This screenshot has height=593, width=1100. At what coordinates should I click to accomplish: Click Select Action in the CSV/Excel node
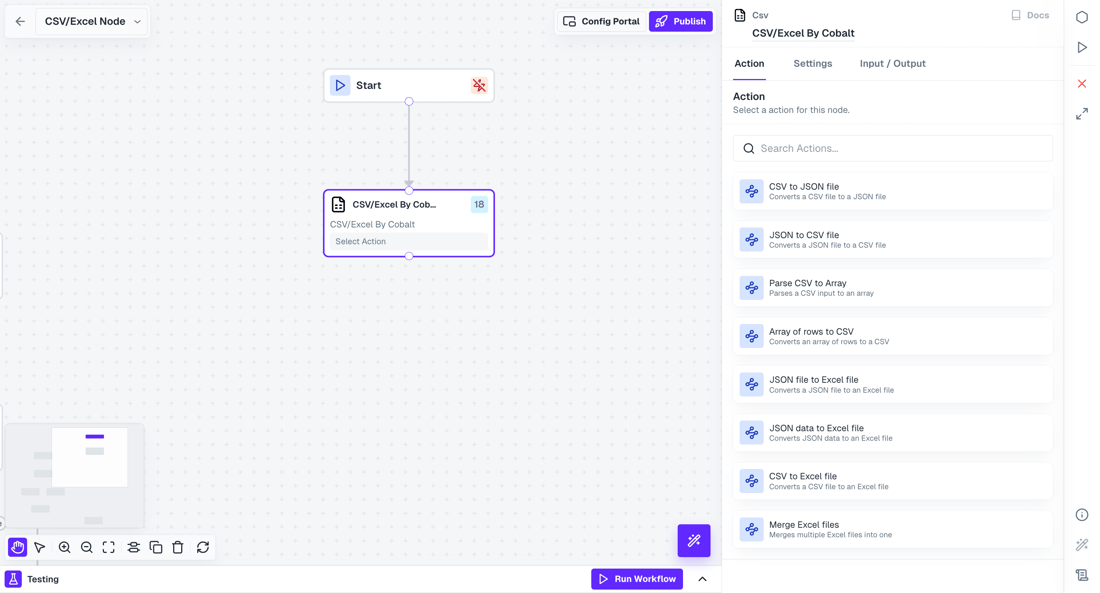click(408, 241)
